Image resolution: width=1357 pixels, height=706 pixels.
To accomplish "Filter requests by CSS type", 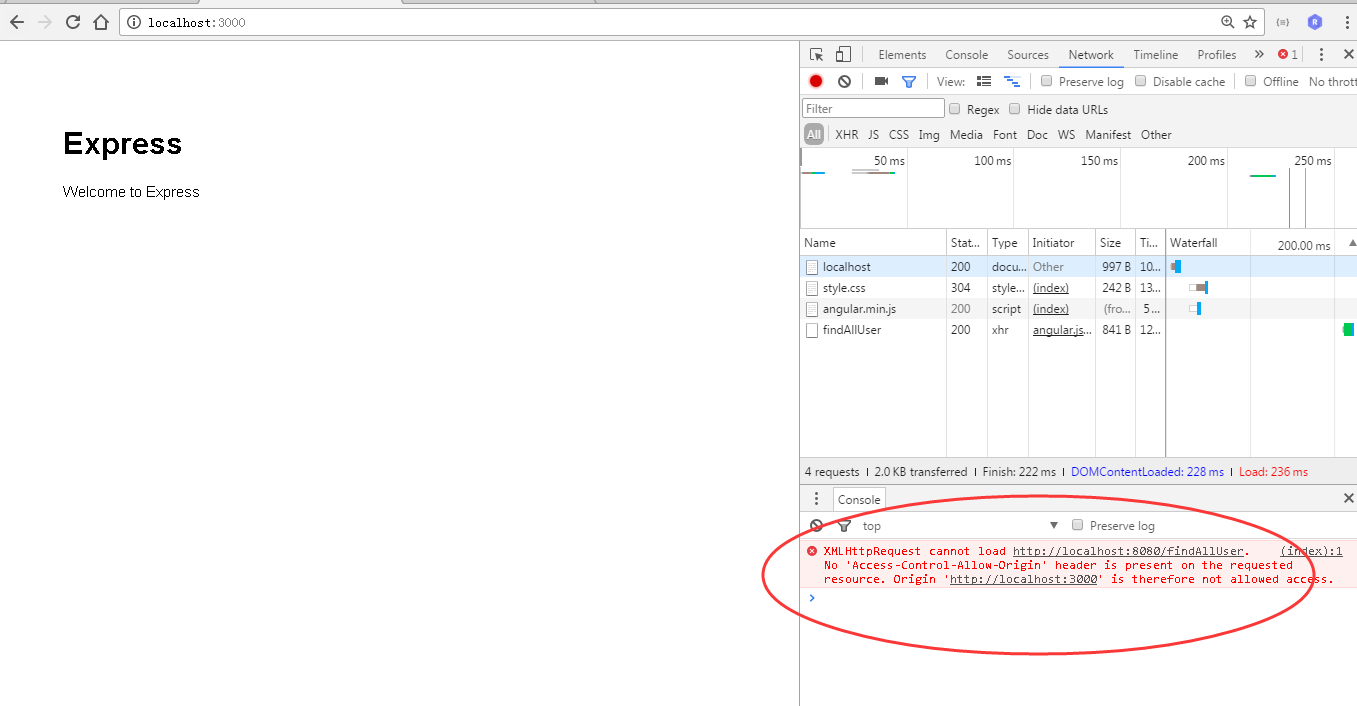I will (x=899, y=135).
